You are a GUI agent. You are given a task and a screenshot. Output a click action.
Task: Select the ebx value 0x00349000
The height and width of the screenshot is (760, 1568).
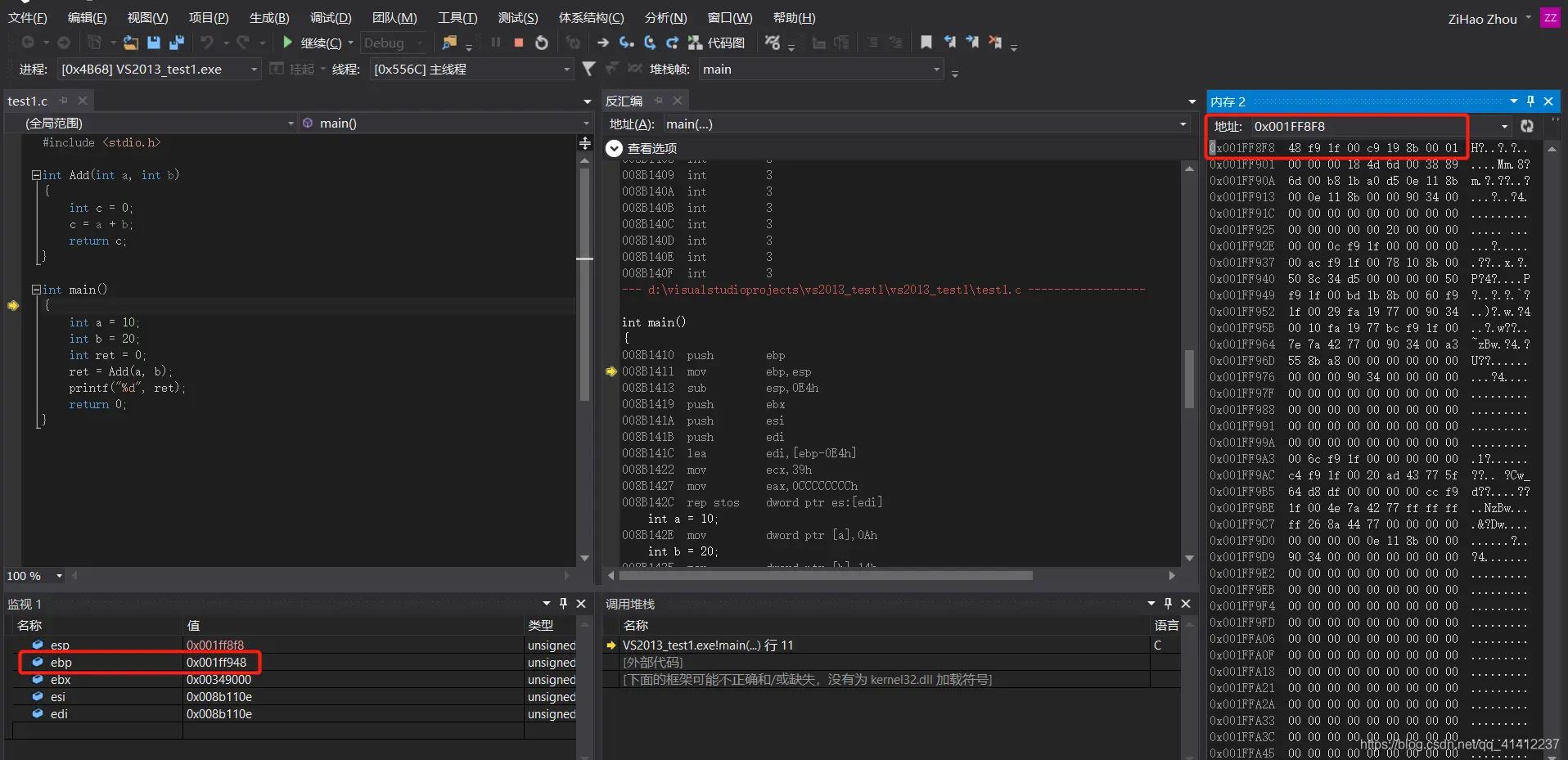pyautogui.click(x=219, y=679)
